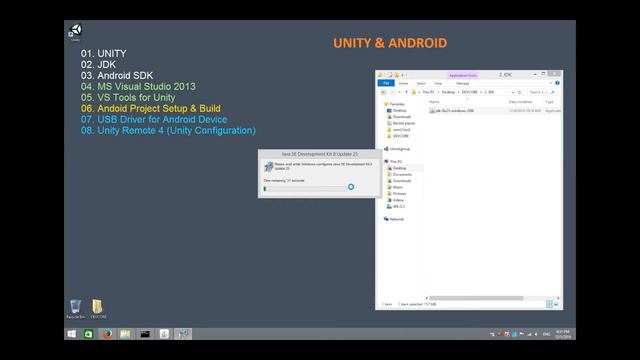Open Pictures under This PC
This screenshot has width=640, height=360.
(396, 194)
